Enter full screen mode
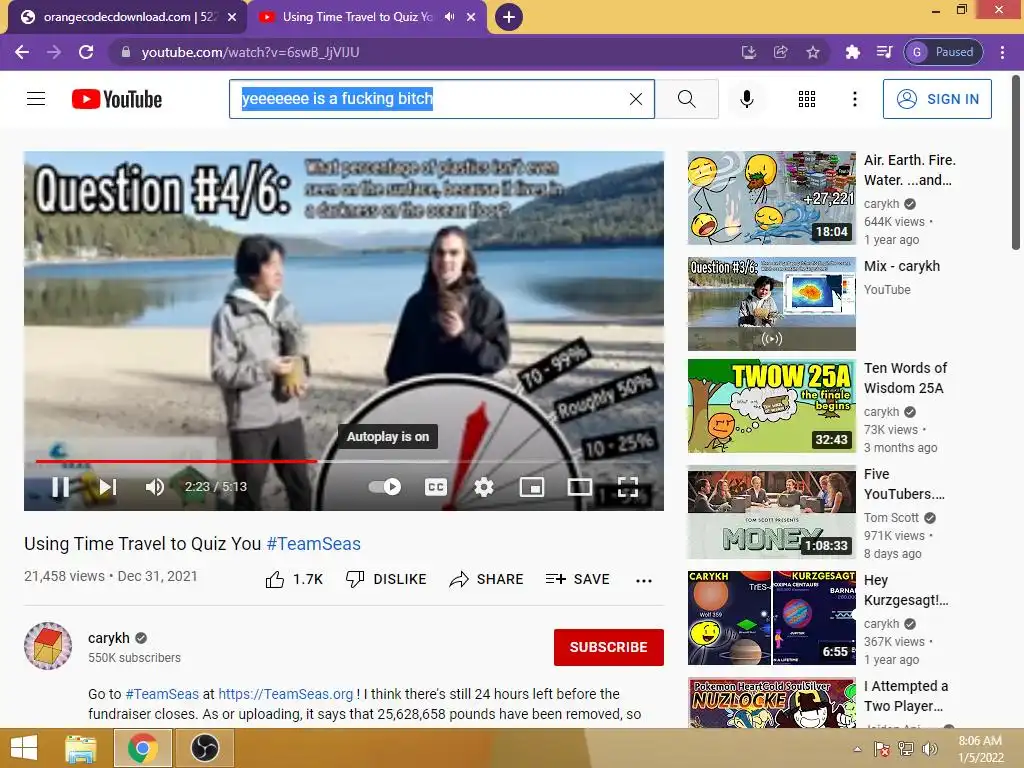Viewport: 1024px width, 768px height. (x=628, y=487)
